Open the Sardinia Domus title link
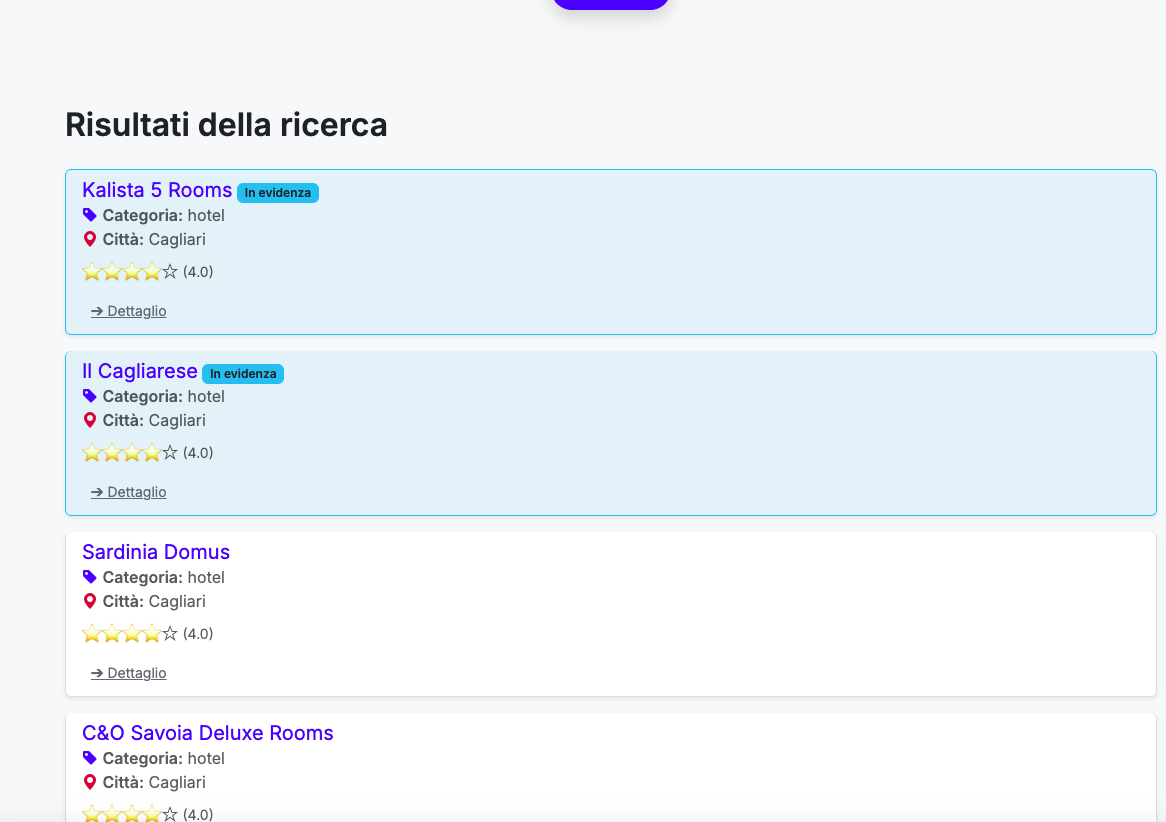Screen dimensions: 1166x822 (x=156, y=552)
